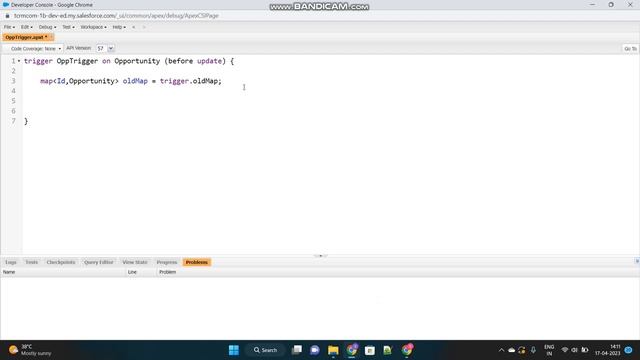Change the ENG IN input language

click(549, 350)
